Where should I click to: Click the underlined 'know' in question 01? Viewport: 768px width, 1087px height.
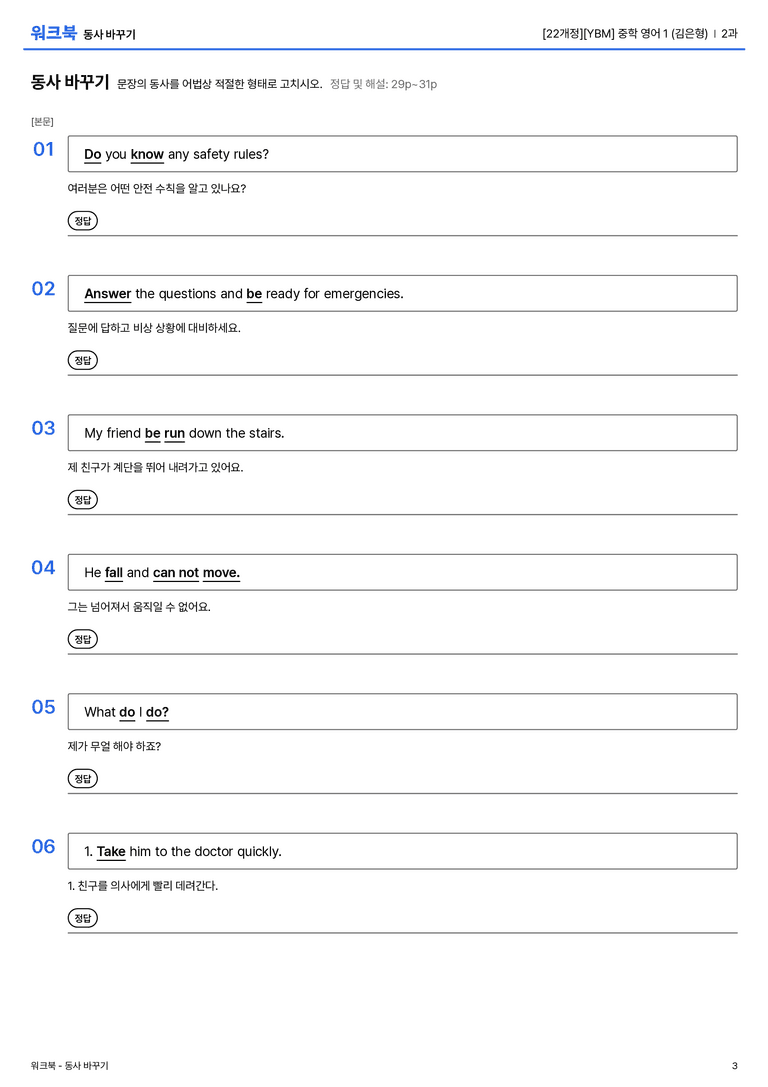tap(147, 154)
